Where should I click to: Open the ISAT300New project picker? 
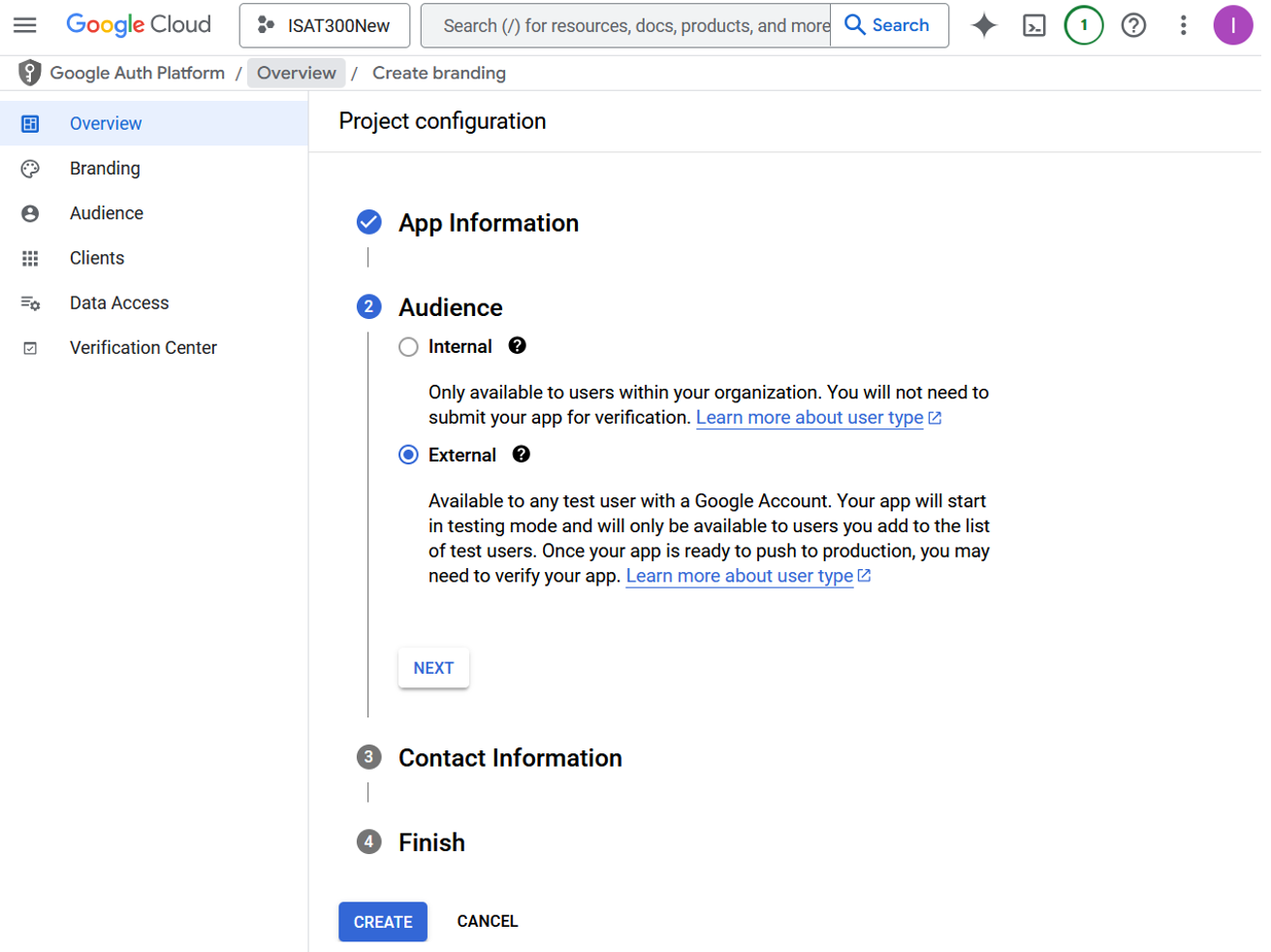(325, 25)
